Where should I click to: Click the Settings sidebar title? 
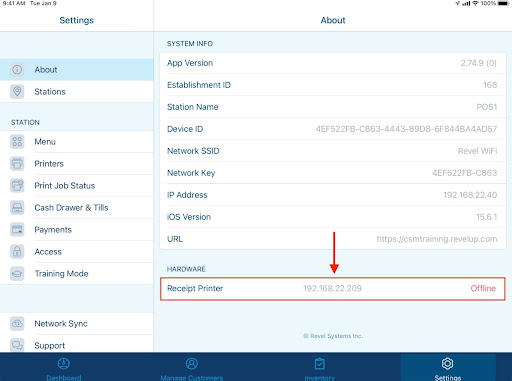coord(77,20)
